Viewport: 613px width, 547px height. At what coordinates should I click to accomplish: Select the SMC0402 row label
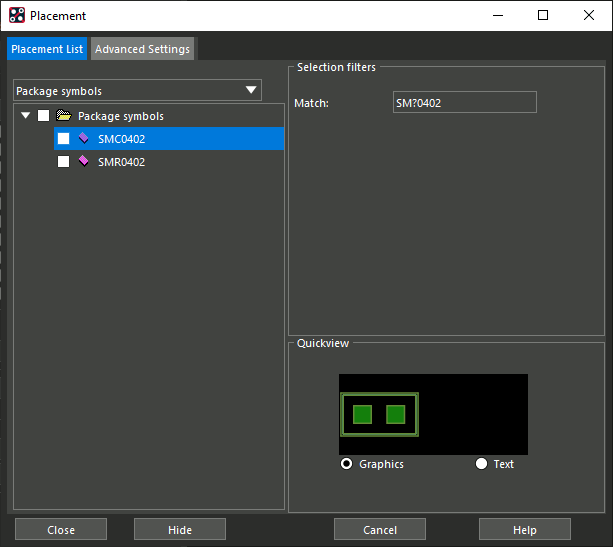point(122,139)
